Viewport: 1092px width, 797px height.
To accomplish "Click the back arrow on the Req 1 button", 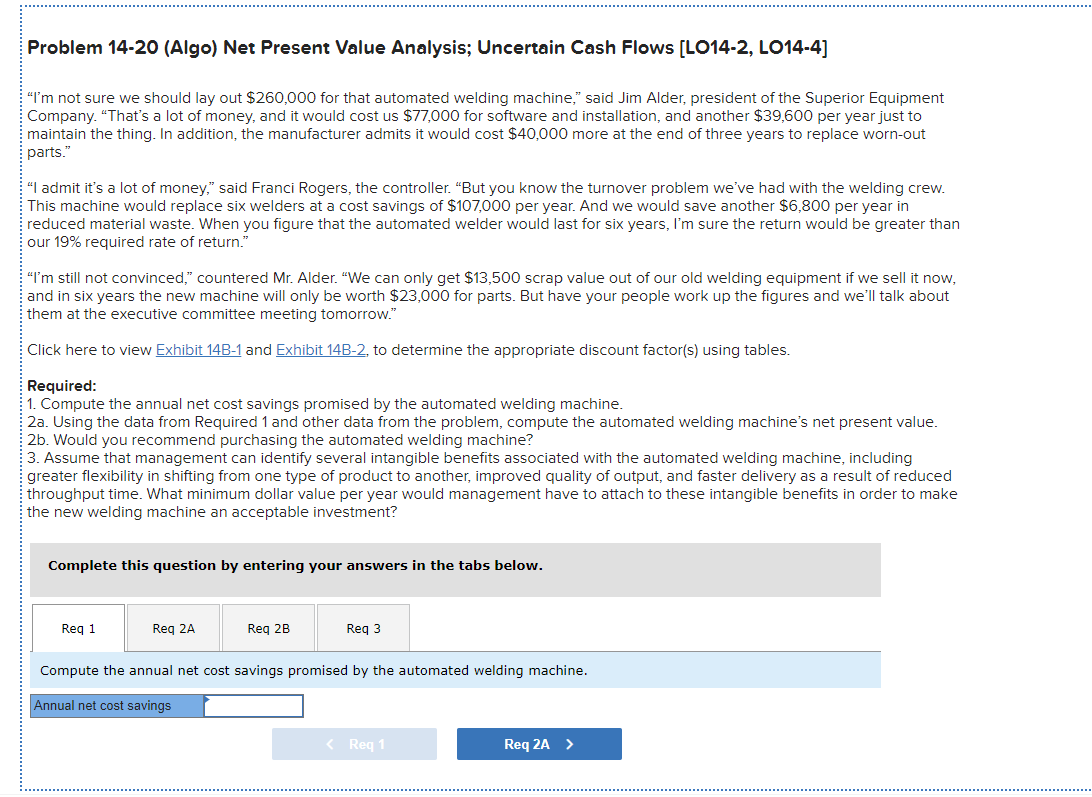I will pyautogui.click(x=330, y=744).
